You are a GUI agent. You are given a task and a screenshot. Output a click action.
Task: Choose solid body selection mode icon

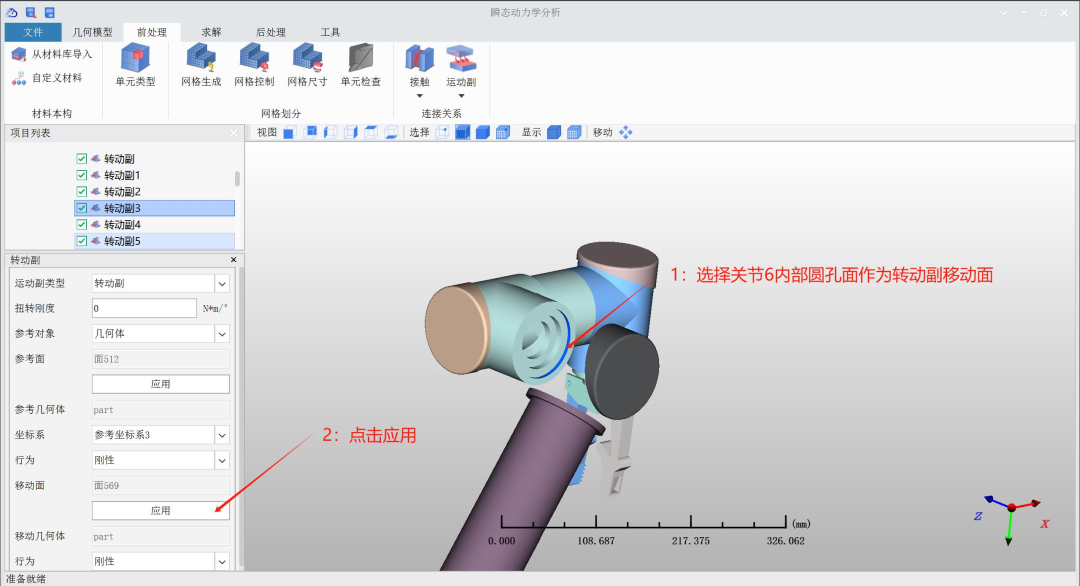pos(483,132)
